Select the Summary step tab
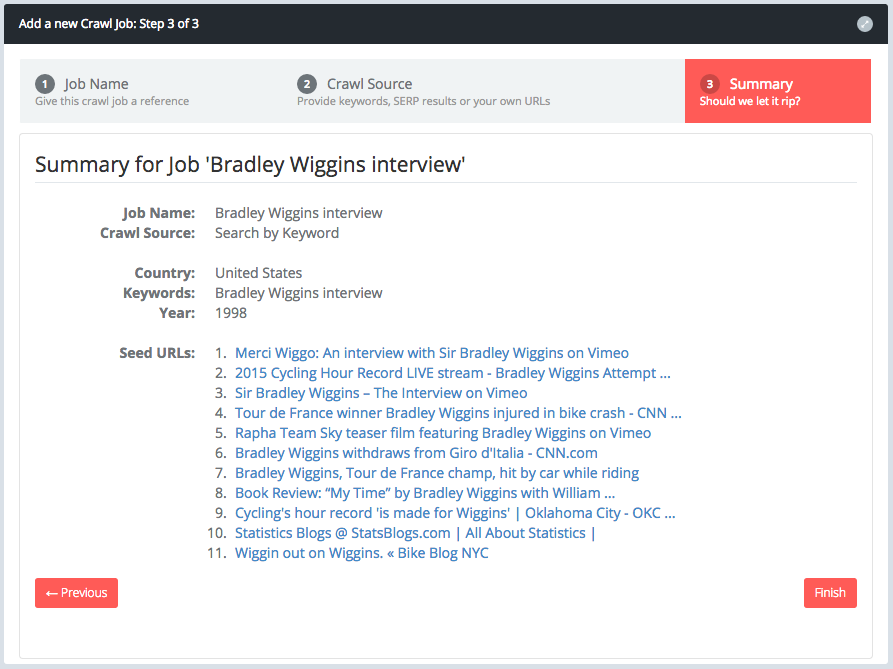This screenshot has height=669, width=893. 777,91
